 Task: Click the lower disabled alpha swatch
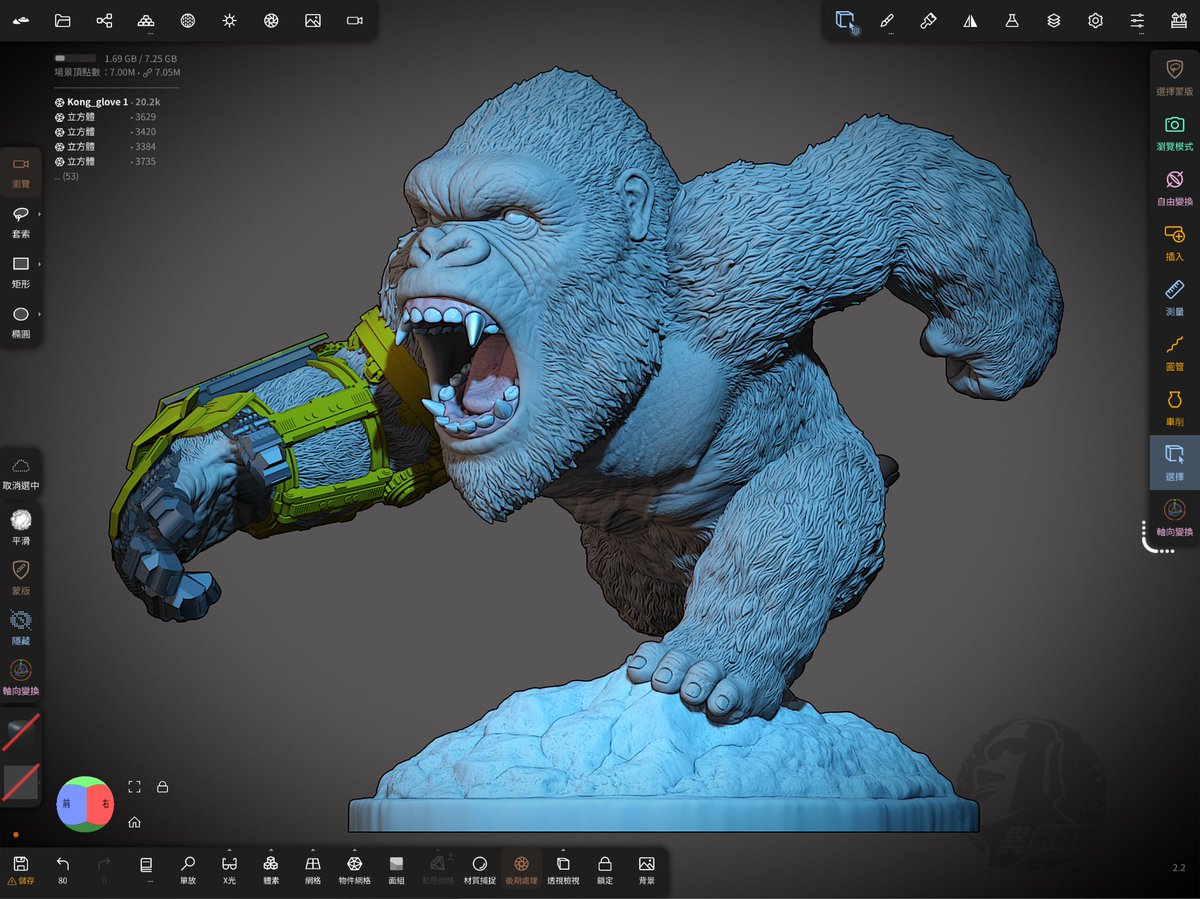[21, 782]
